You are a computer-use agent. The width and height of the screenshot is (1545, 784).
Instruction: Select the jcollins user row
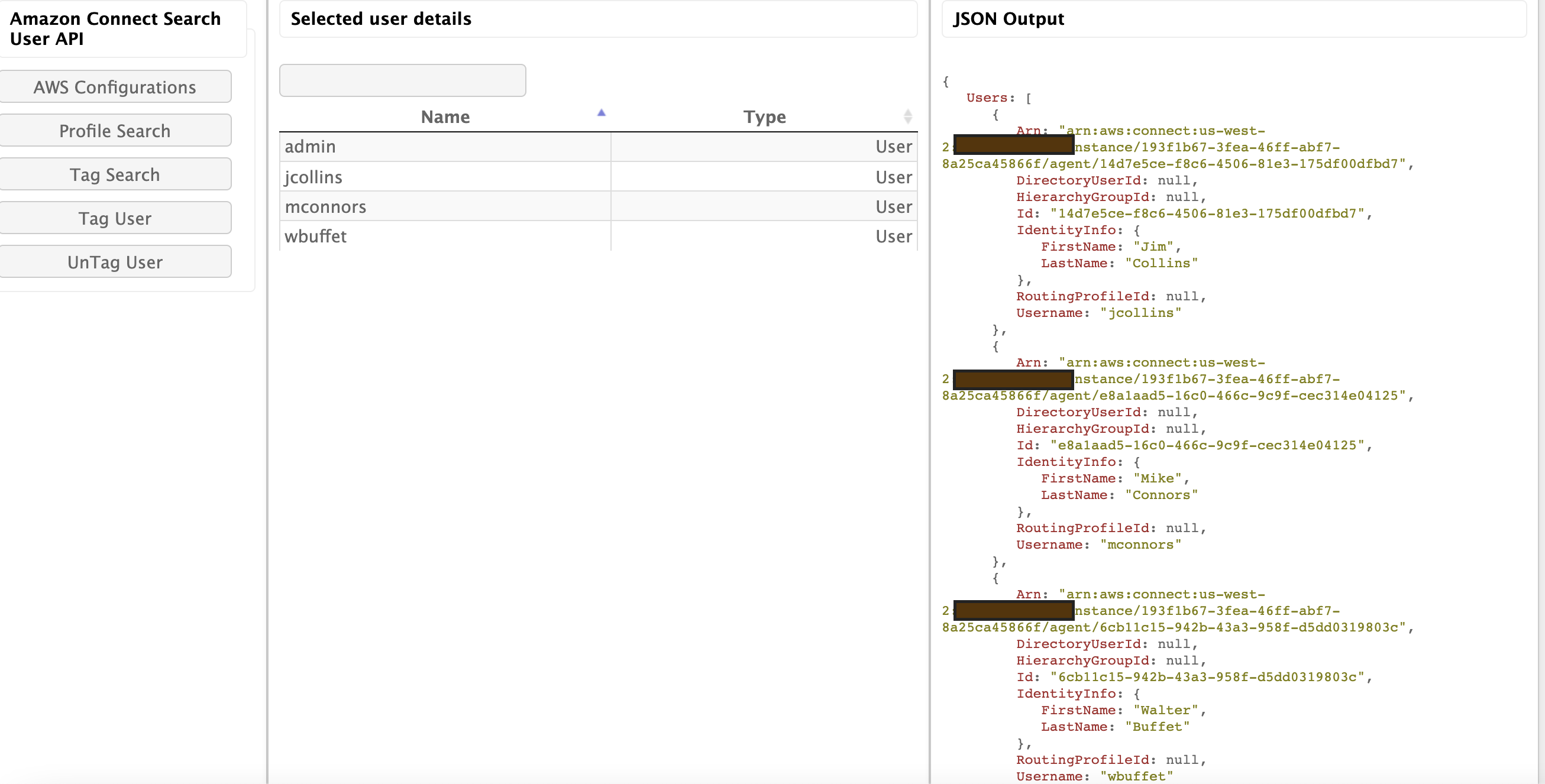click(313, 177)
